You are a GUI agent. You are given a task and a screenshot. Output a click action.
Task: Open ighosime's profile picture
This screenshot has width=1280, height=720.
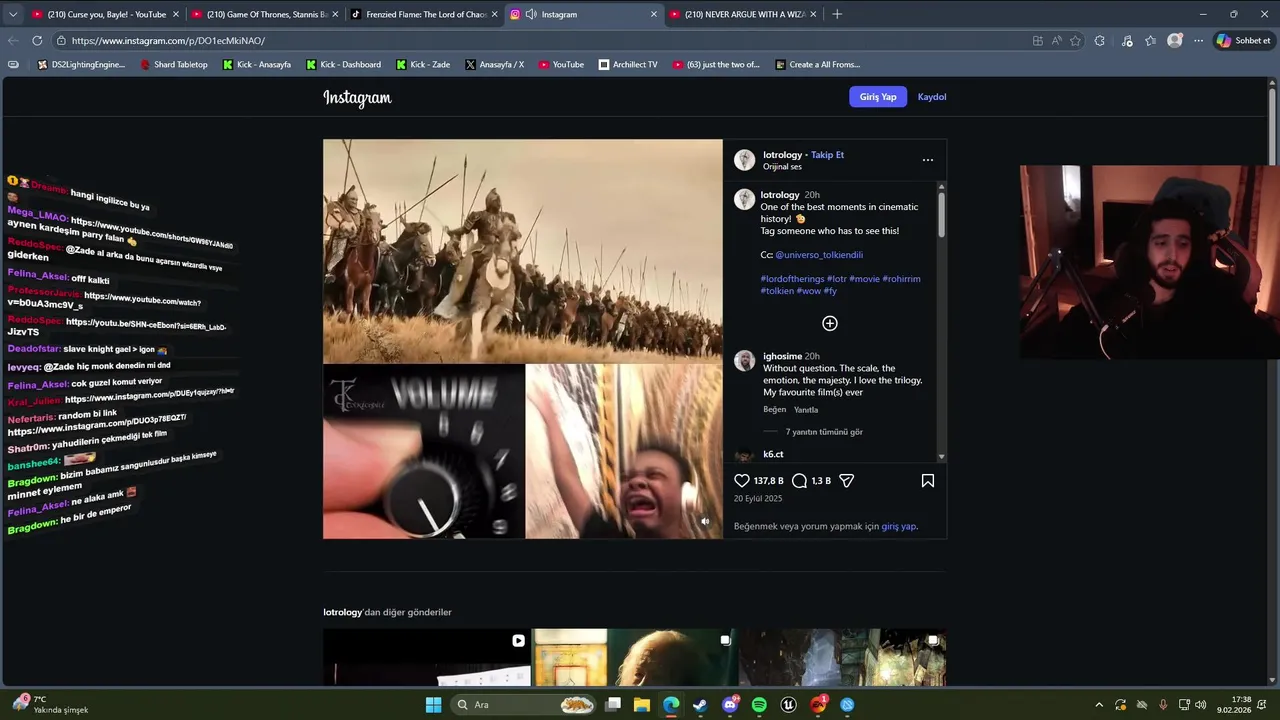point(744,361)
